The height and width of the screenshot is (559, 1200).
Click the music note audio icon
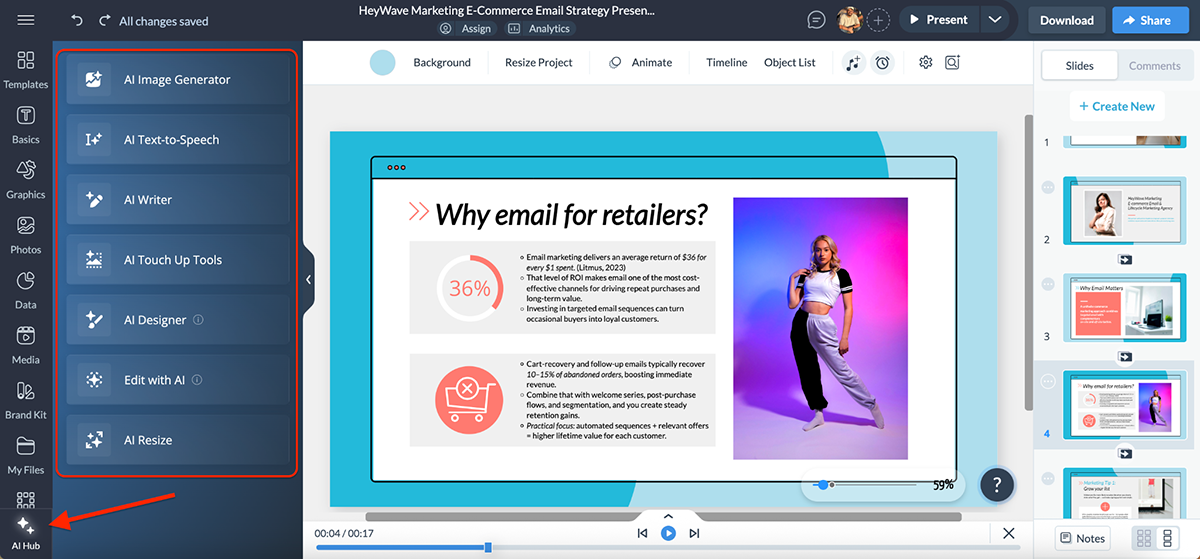(852, 63)
